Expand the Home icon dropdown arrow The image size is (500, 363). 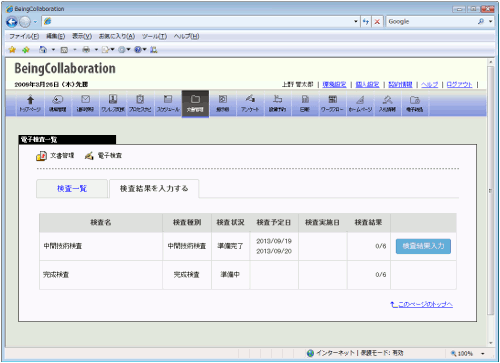click(53, 50)
